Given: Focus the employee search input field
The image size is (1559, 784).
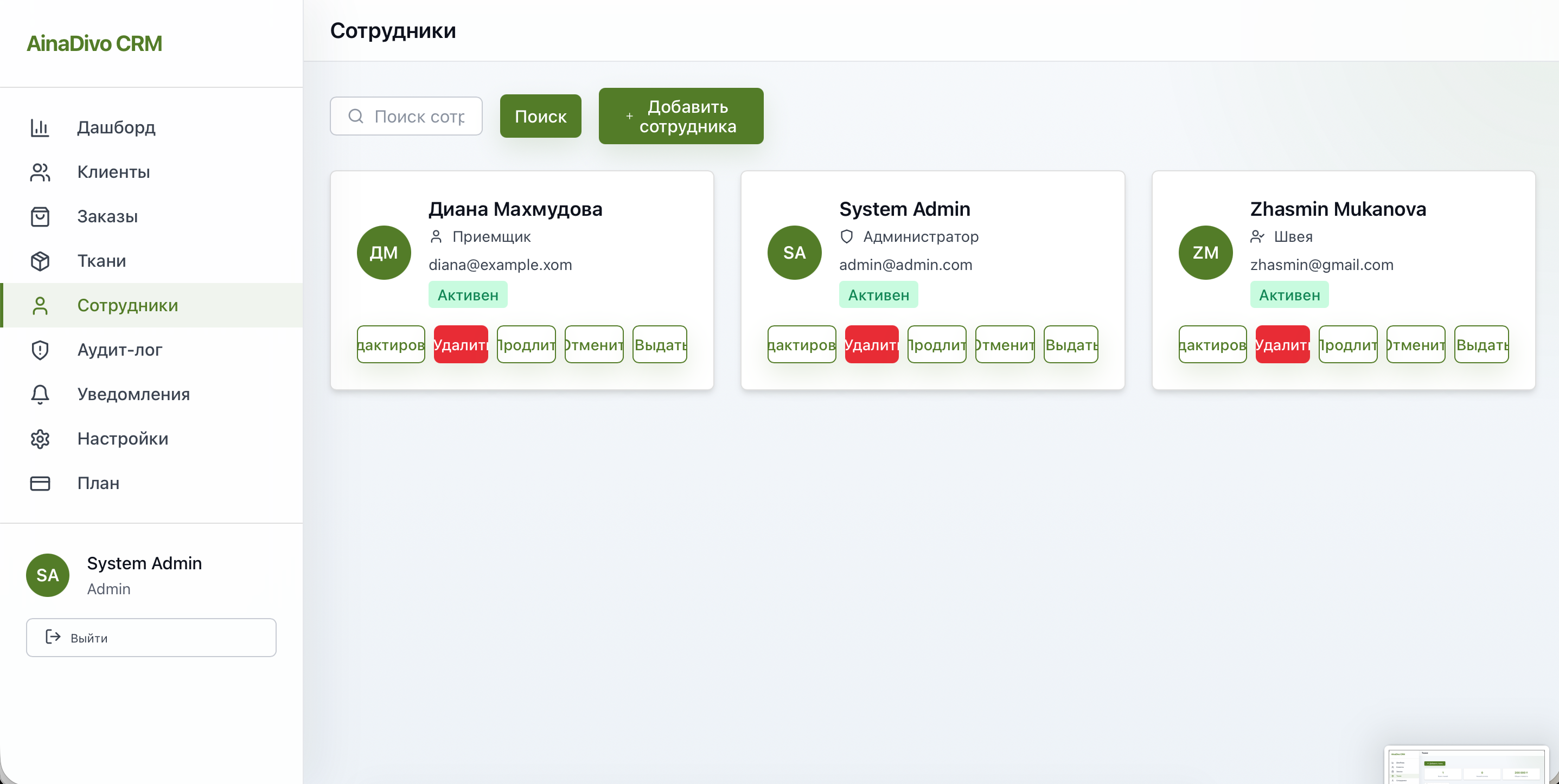Looking at the screenshot, I should [406, 116].
